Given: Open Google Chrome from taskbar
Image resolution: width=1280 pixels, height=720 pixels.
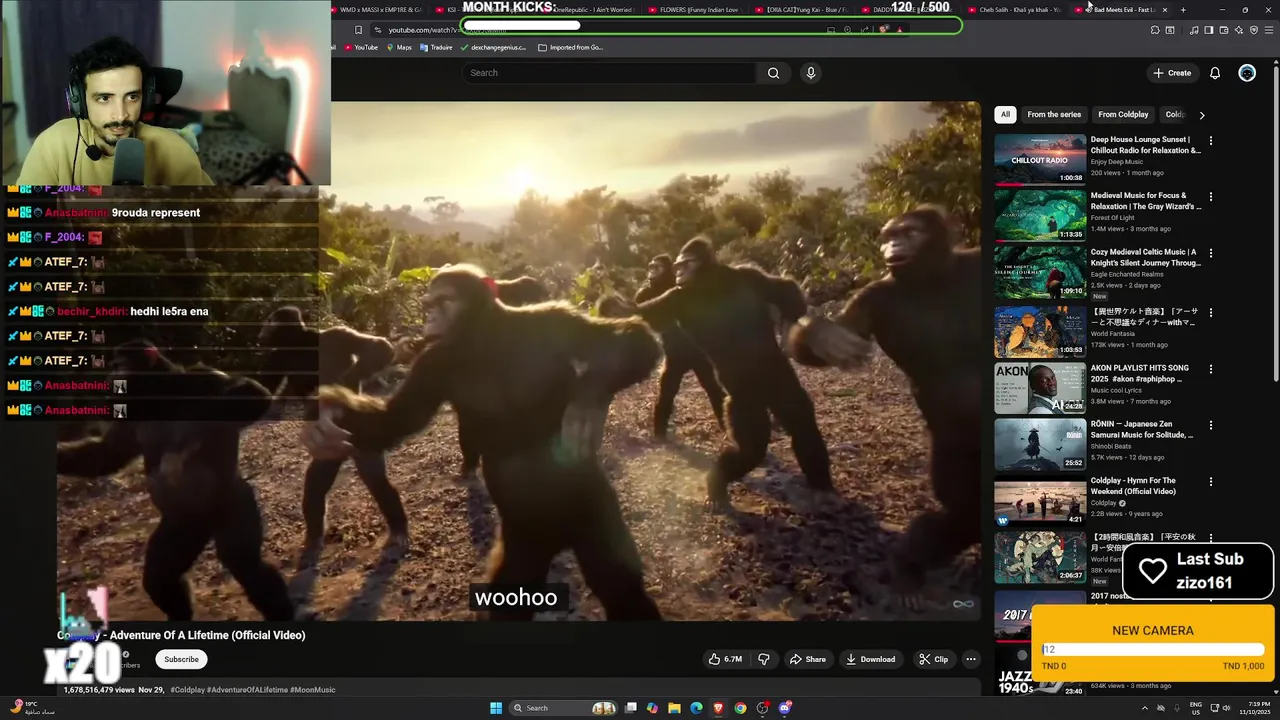Looking at the screenshot, I should (740, 708).
